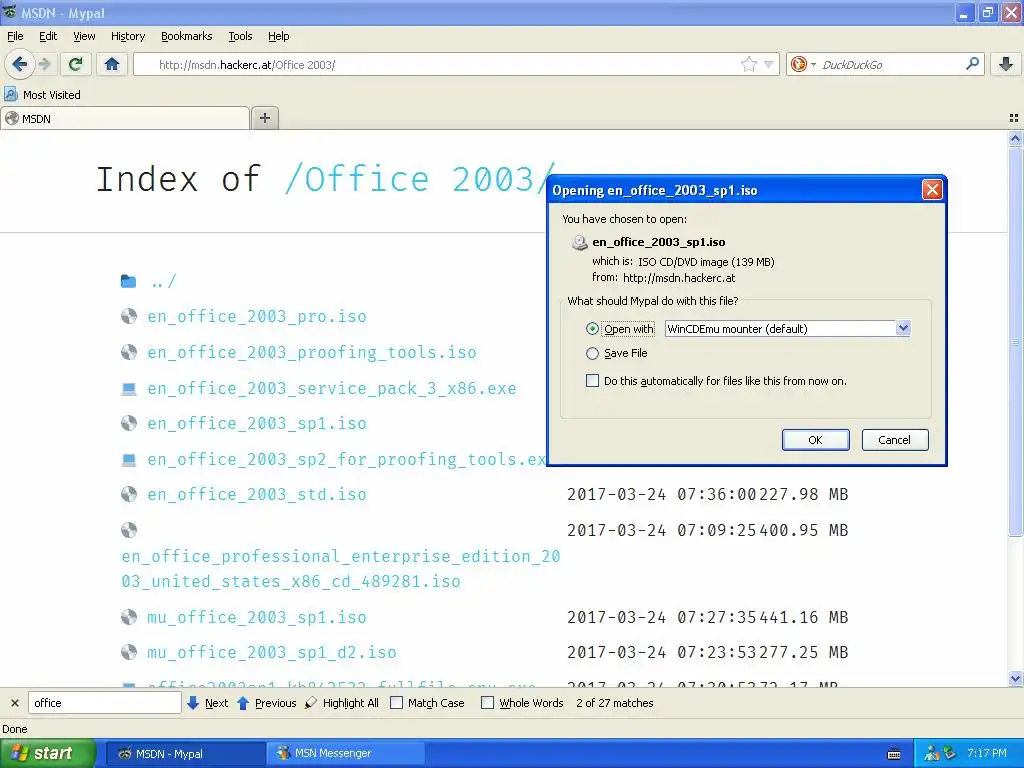1024x768 pixels.
Task: Open the History menu
Action: point(127,36)
